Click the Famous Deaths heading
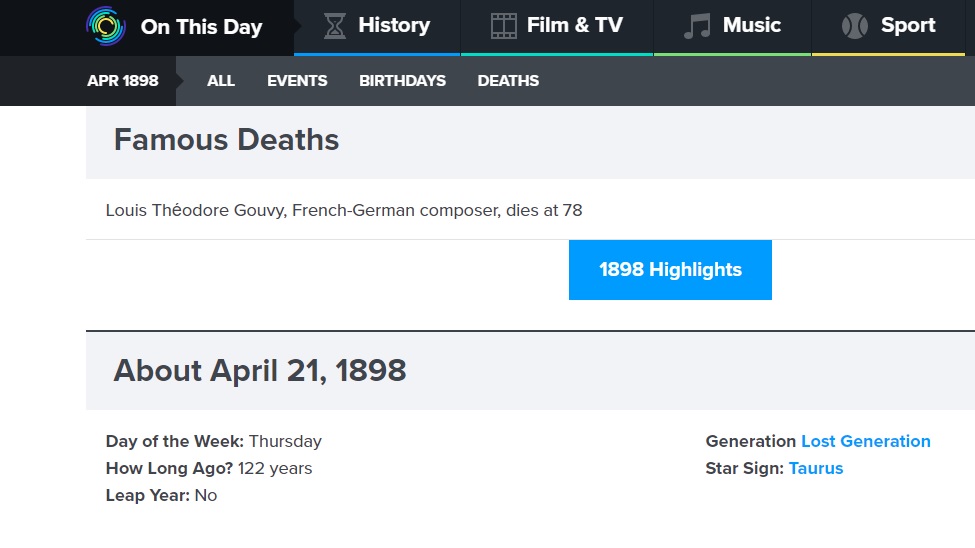This screenshot has height=548, width=975. [x=226, y=140]
